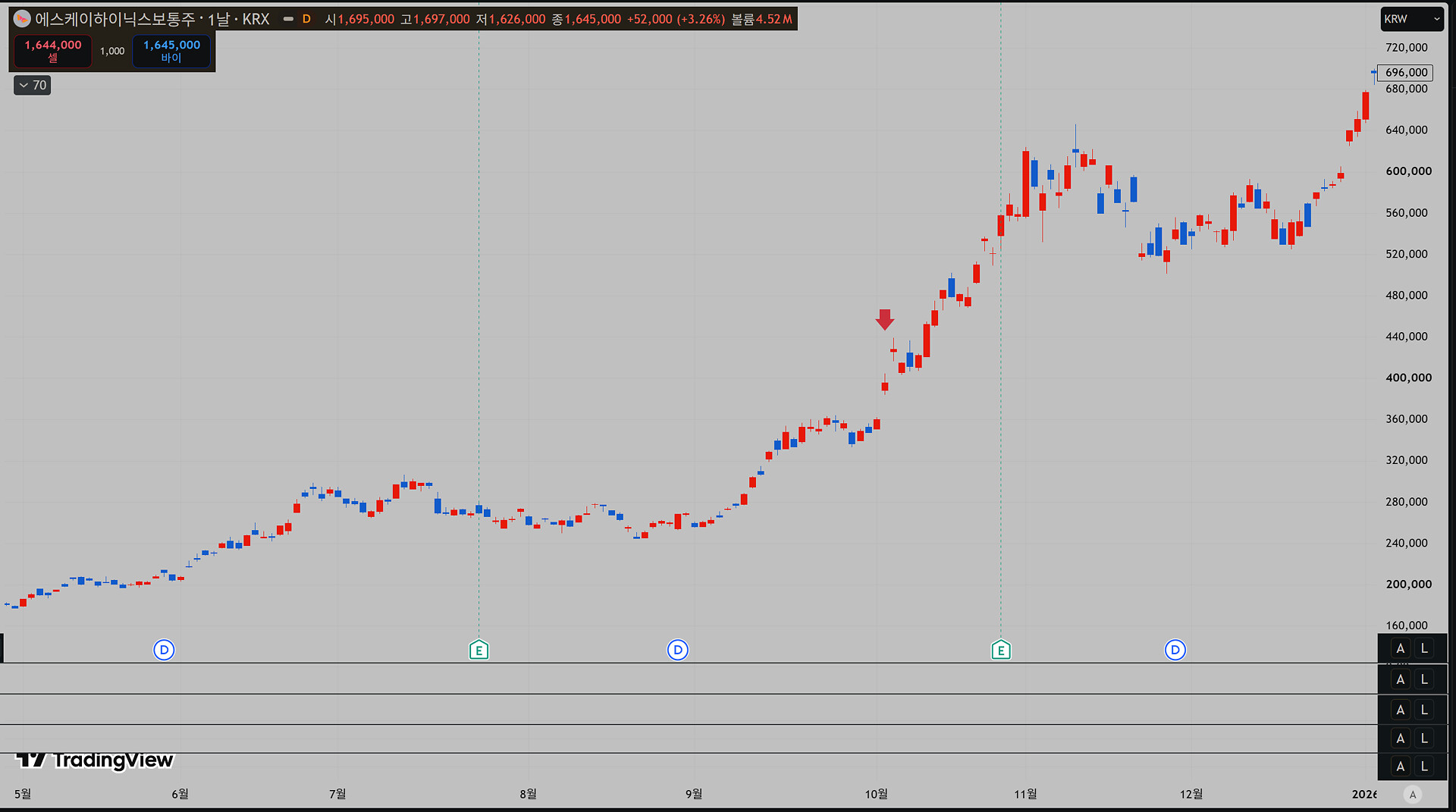1456x812 pixels.
Task: Toggle log scale L on bottom indicator pane
Action: (1424, 767)
